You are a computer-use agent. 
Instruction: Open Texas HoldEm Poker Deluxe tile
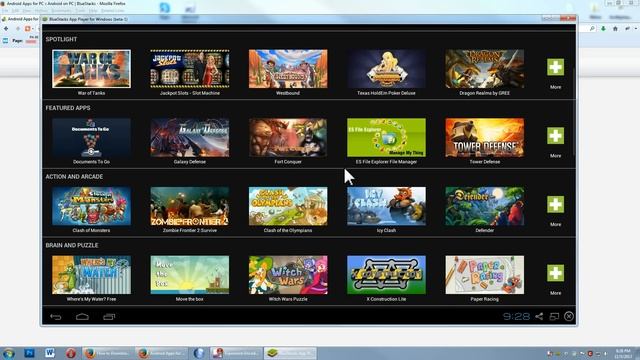pos(387,69)
